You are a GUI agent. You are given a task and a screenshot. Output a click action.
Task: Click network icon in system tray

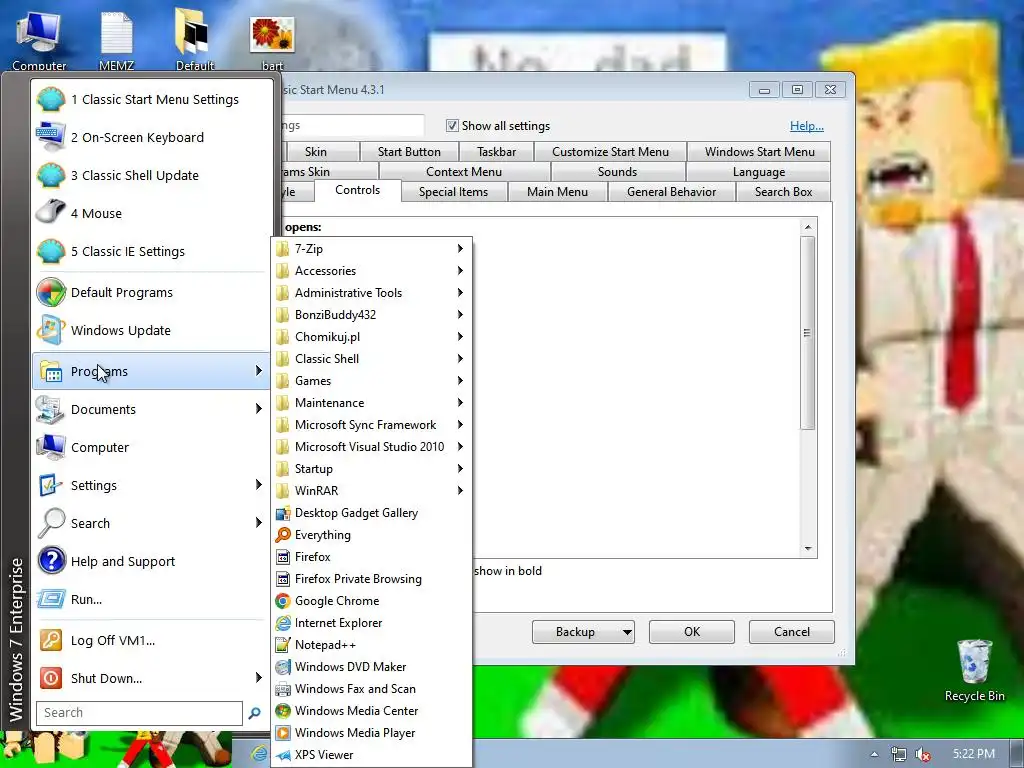click(899, 754)
